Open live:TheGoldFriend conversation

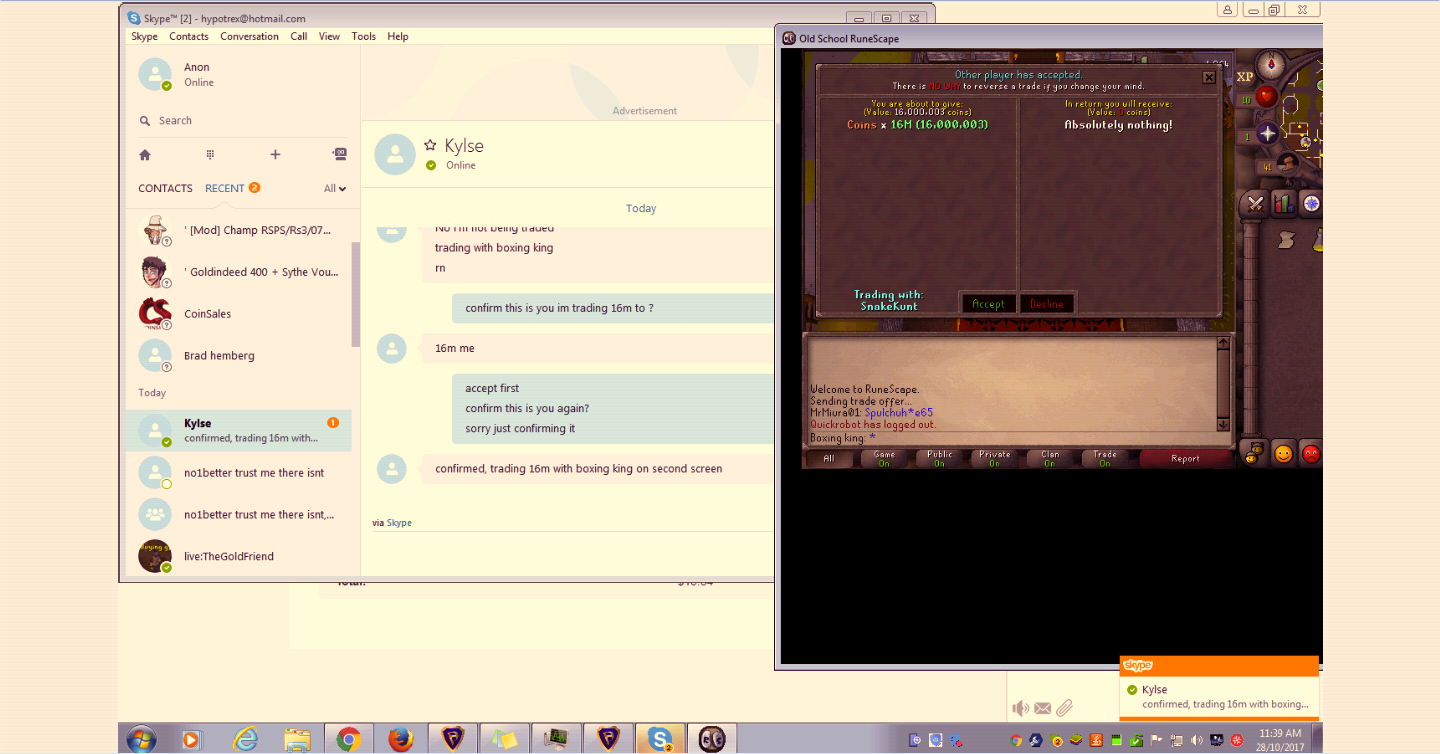pyautogui.click(x=238, y=556)
